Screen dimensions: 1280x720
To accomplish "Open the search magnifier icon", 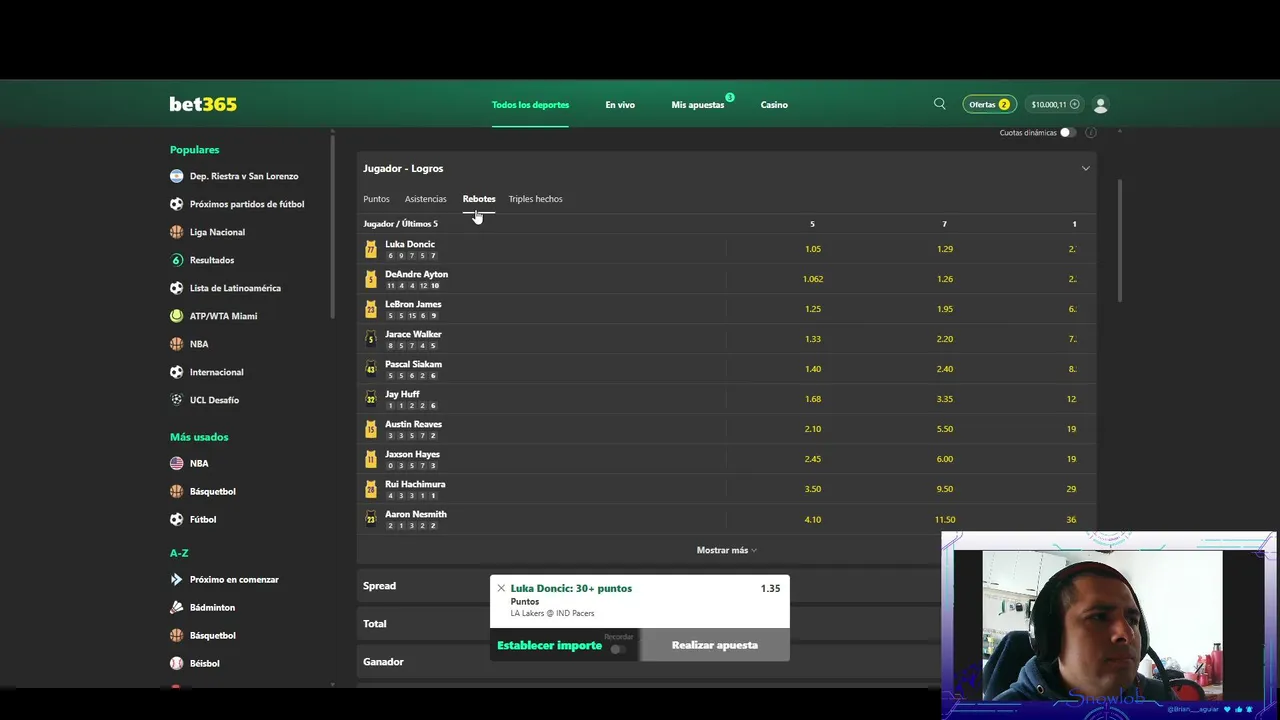I will pyautogui.click(x=939, y=104).
